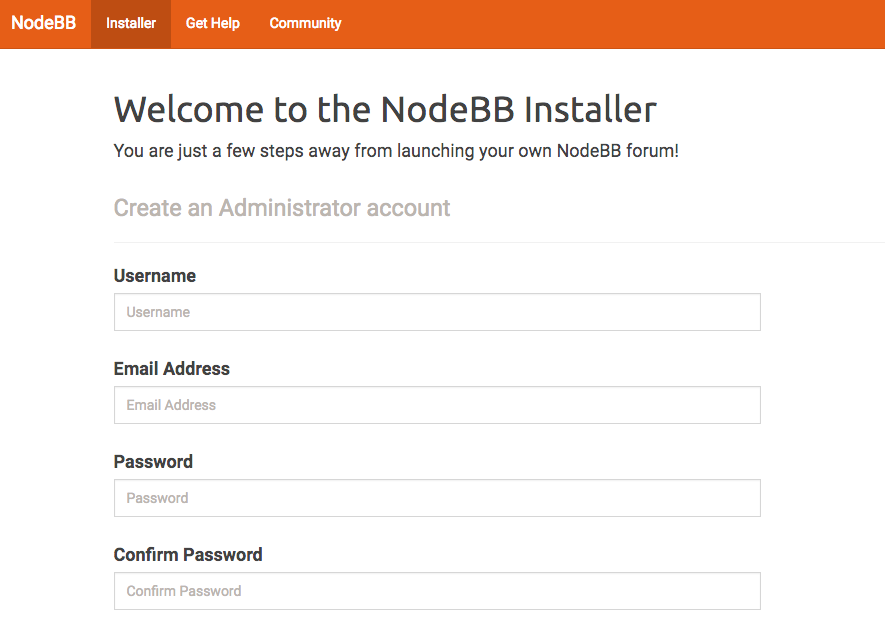Open the Get Help menu item

(x=213, y=24)
